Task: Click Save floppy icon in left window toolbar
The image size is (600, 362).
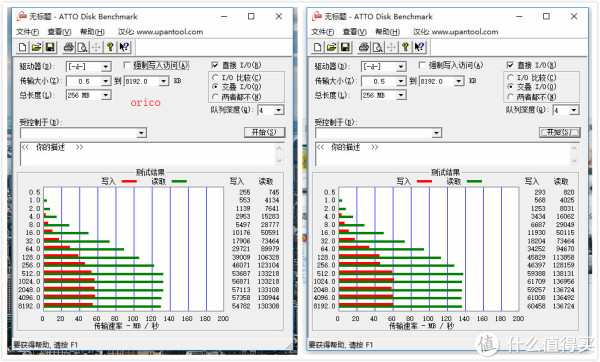Action: (x=50, y=47)
